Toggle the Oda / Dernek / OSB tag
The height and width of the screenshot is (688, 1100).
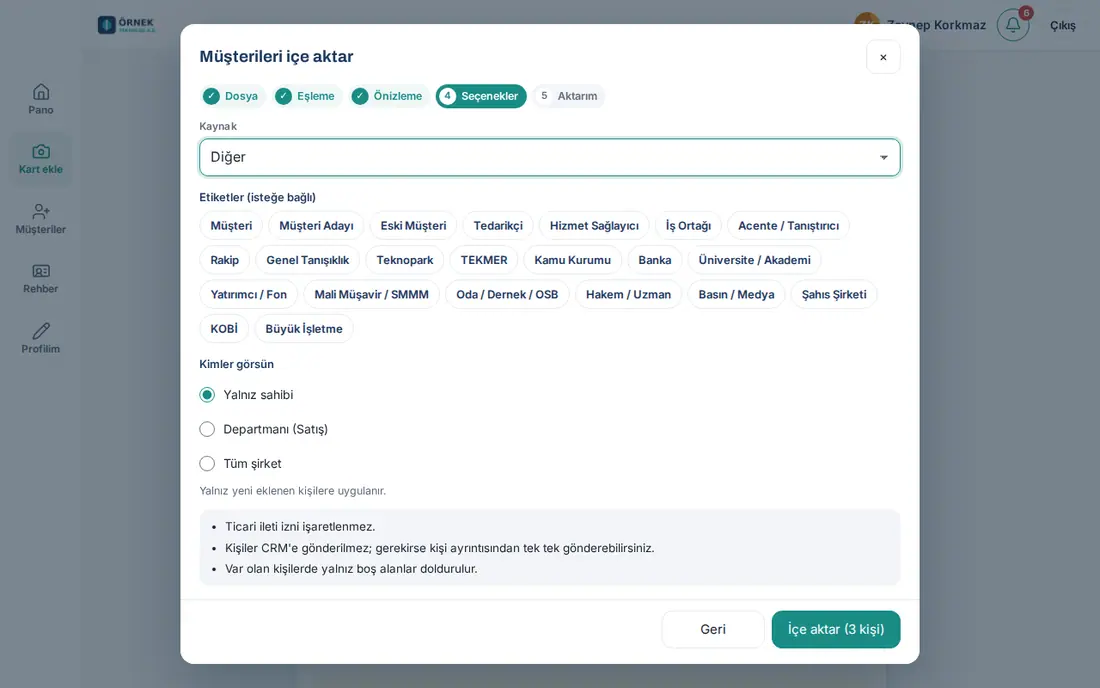507,295
